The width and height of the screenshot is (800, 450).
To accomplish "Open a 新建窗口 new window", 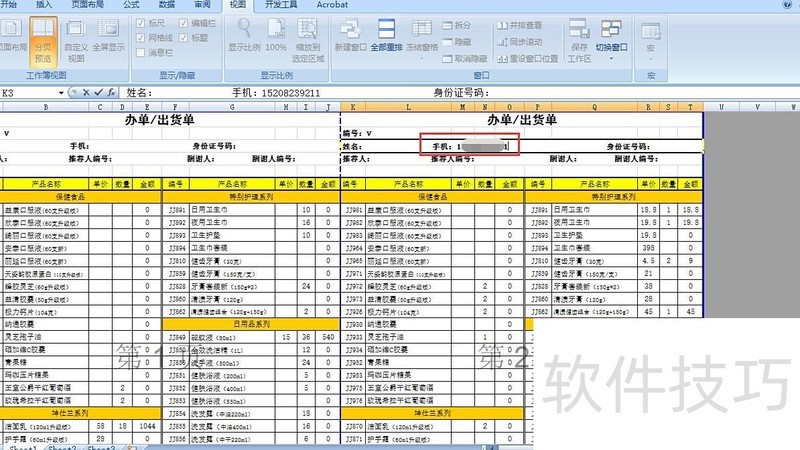I will click(351, 36).
